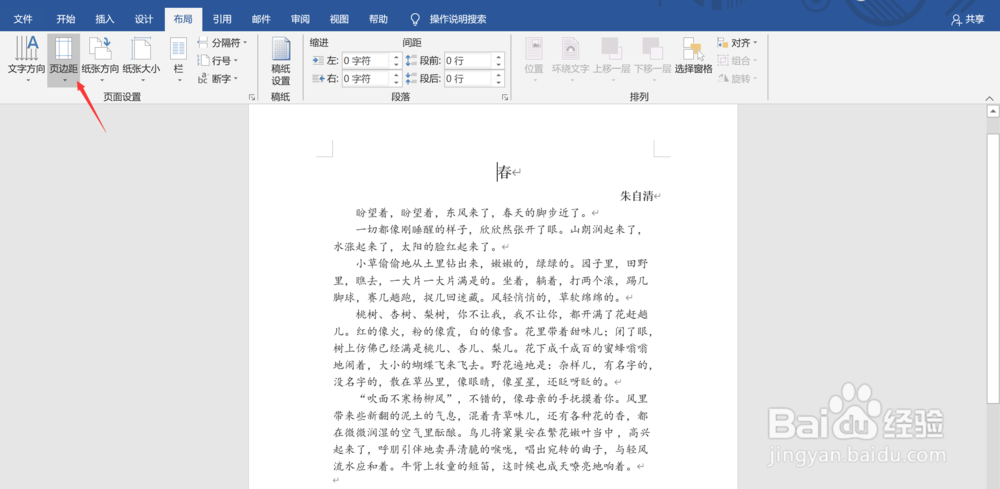1000x489 pixels.
Task: Click the paragraph starting 盼望着，盼望着
Action: click(473, 213)
